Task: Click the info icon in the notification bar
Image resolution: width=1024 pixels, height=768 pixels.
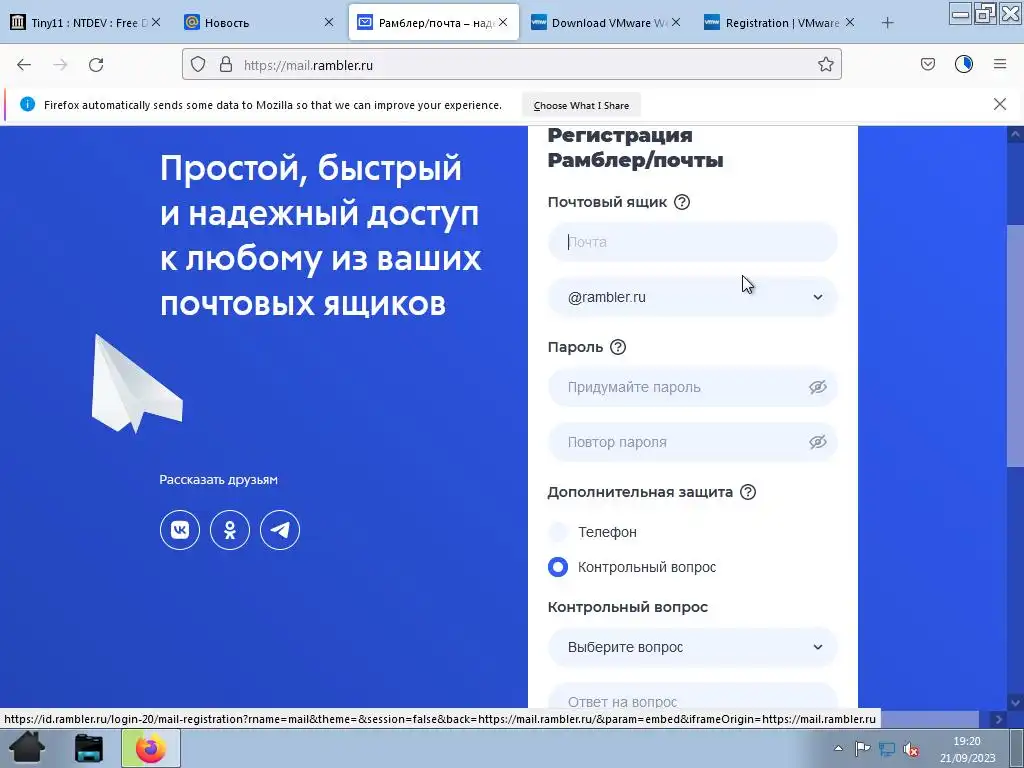Action: (27, 104)
